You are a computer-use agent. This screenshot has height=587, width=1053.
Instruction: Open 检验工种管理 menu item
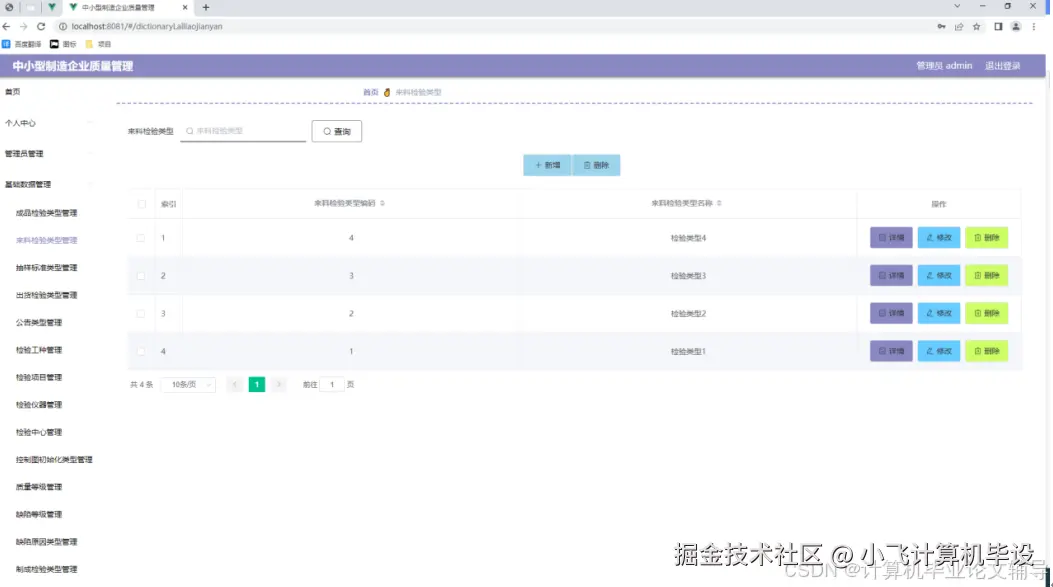pyautogui.click(x=39, y=350)
